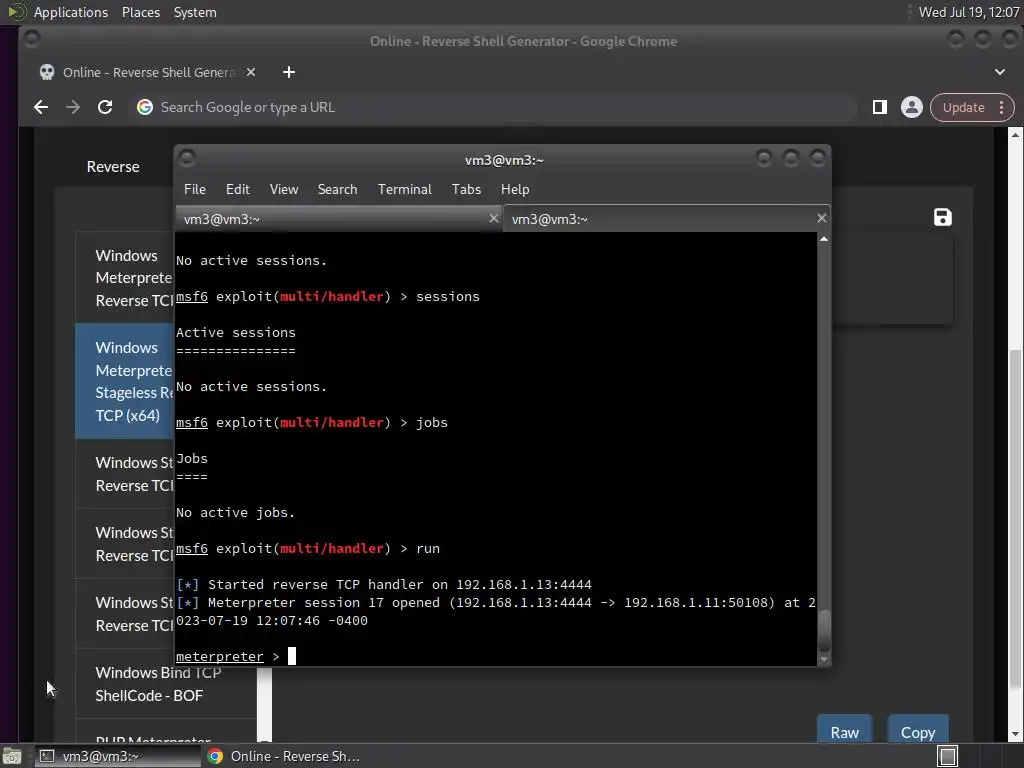Open Chrome profile avatar
This screenshot has height=768, width=1024.
pyautogui.click(x=912, y=107)
